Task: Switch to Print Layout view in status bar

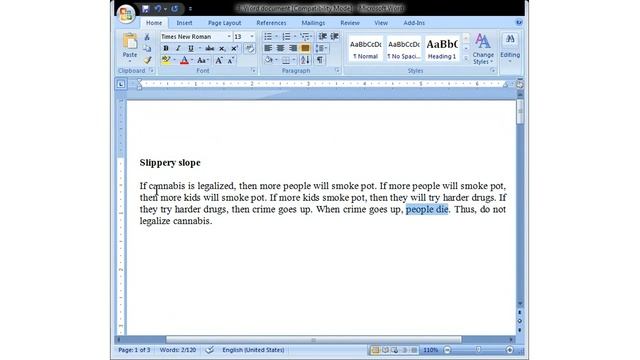Action: 375,350
